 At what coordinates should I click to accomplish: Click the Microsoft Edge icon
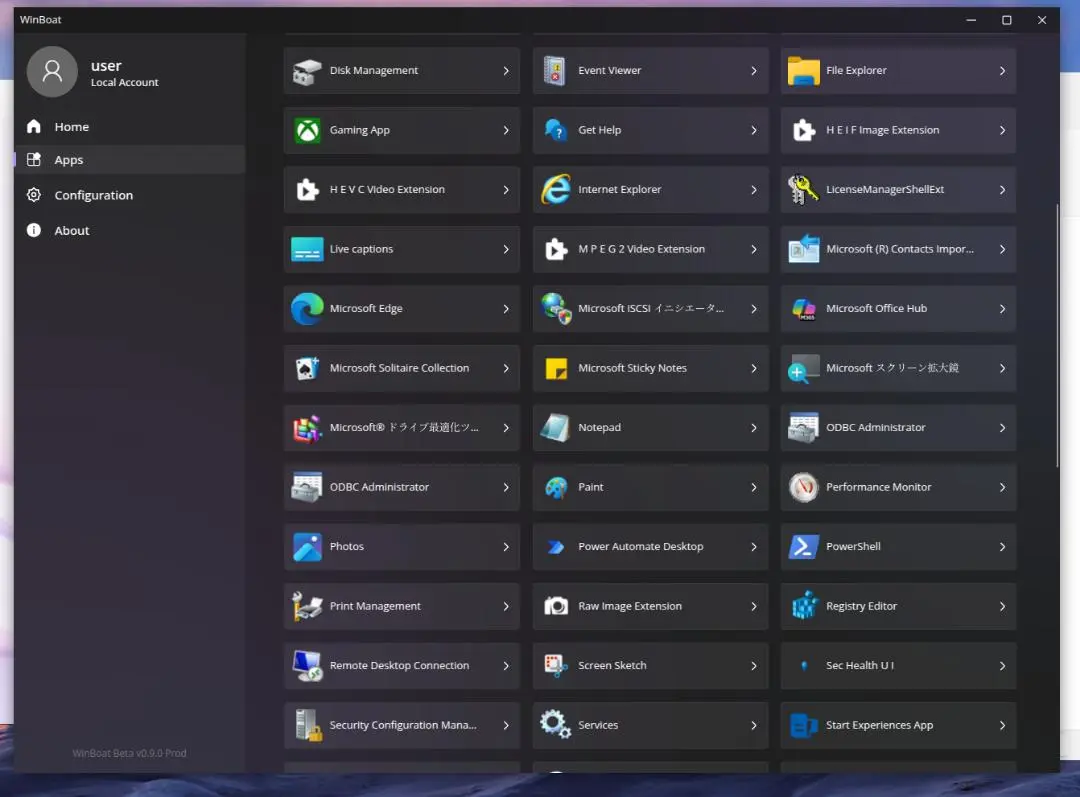(307, 309)
